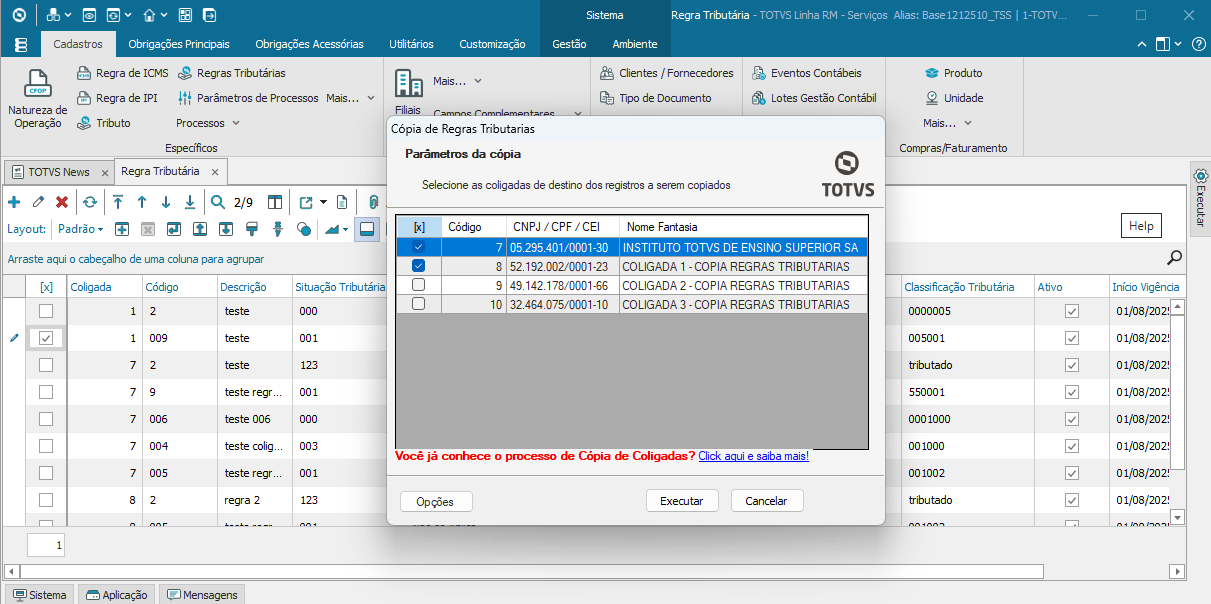The width and height of the screenshot is (1211, 604).
Task: Click the Opções button
Action: (436, 502)
